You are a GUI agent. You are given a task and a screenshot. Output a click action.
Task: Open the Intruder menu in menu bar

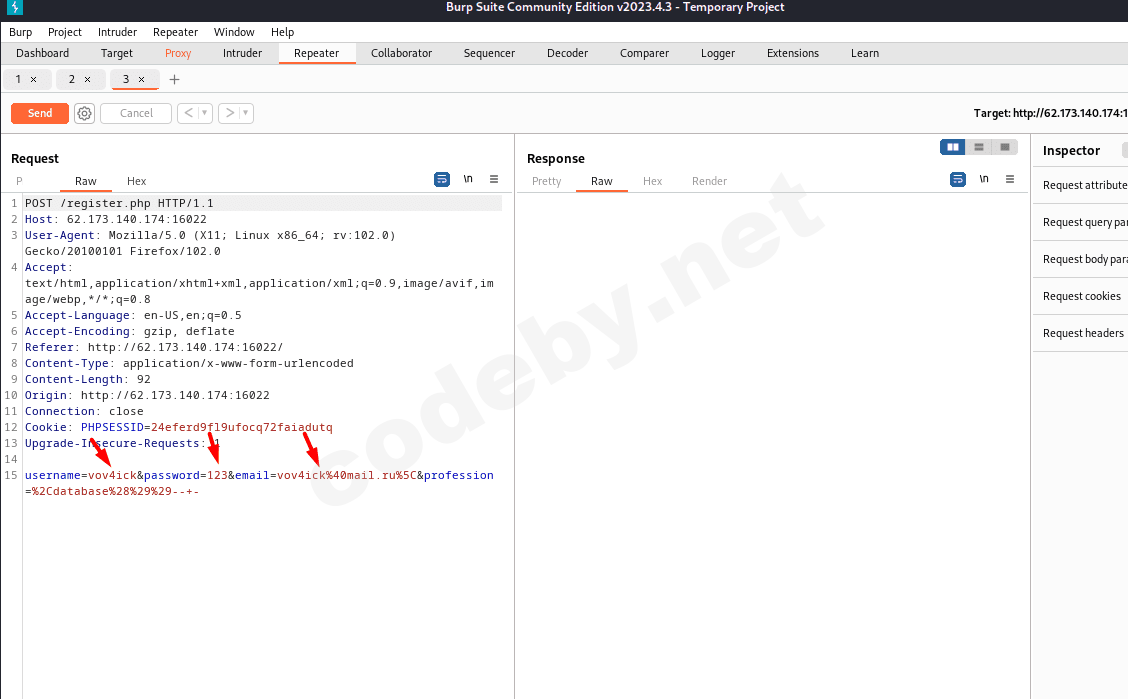click(x=117, y=32)
